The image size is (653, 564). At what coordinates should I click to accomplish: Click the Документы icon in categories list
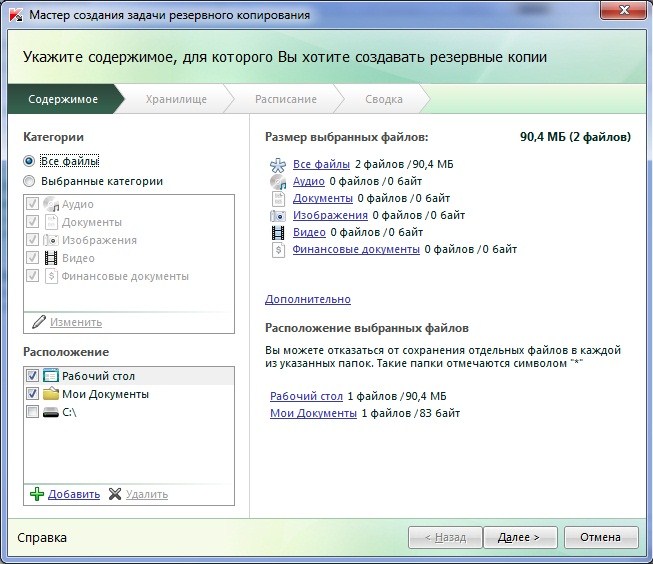coord(51,222)
